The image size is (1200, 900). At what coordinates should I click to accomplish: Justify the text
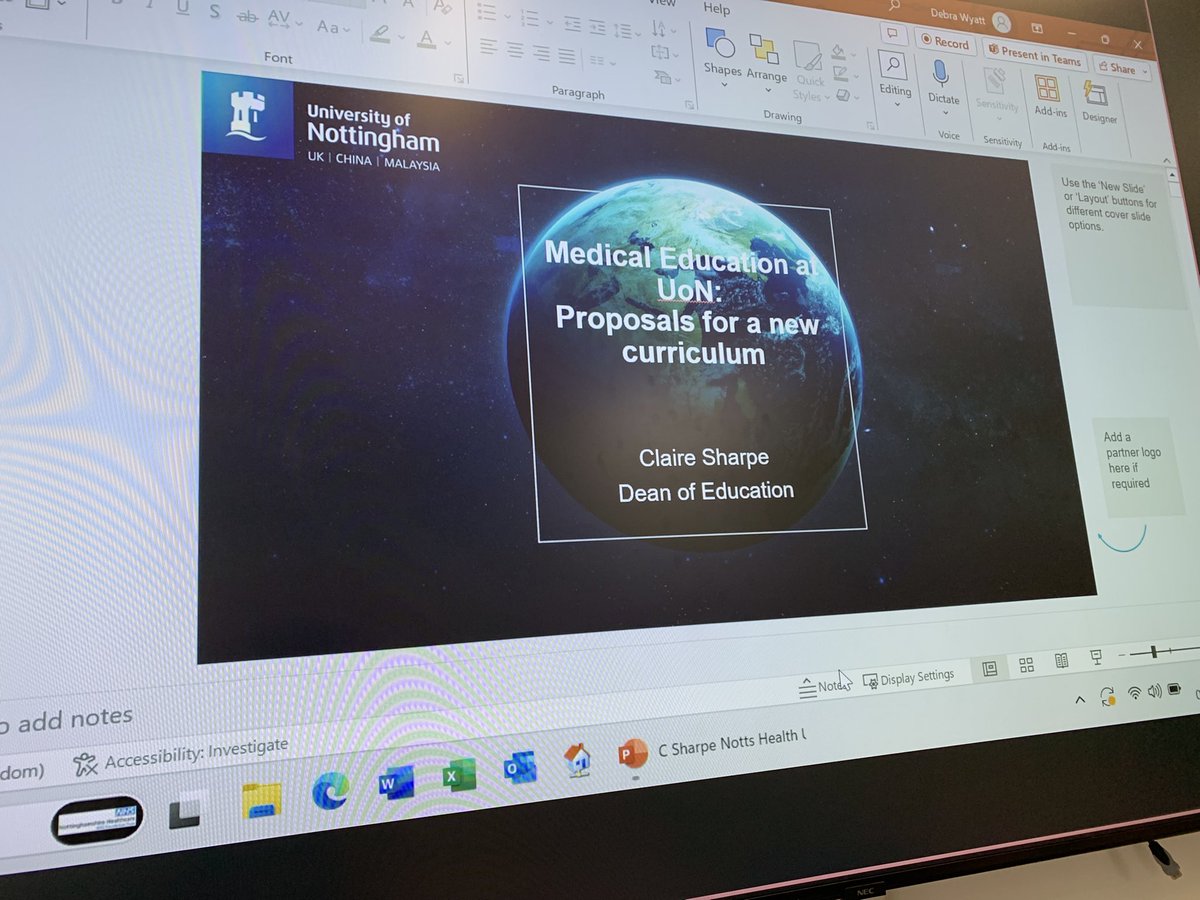(566, 55)
